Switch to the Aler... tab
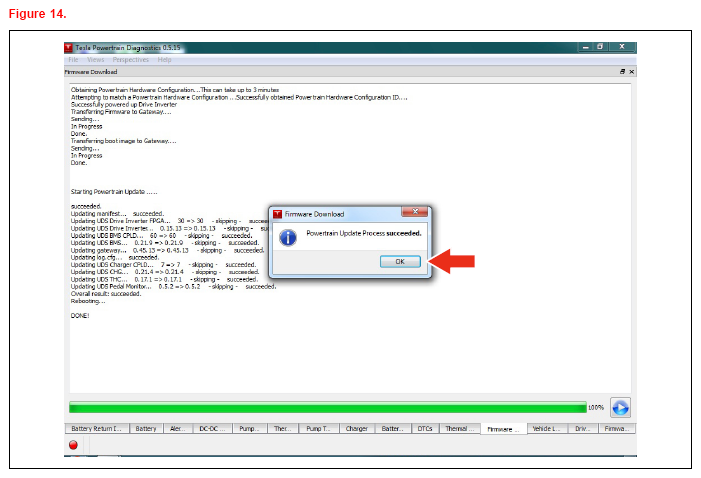 tap(177, 428)
